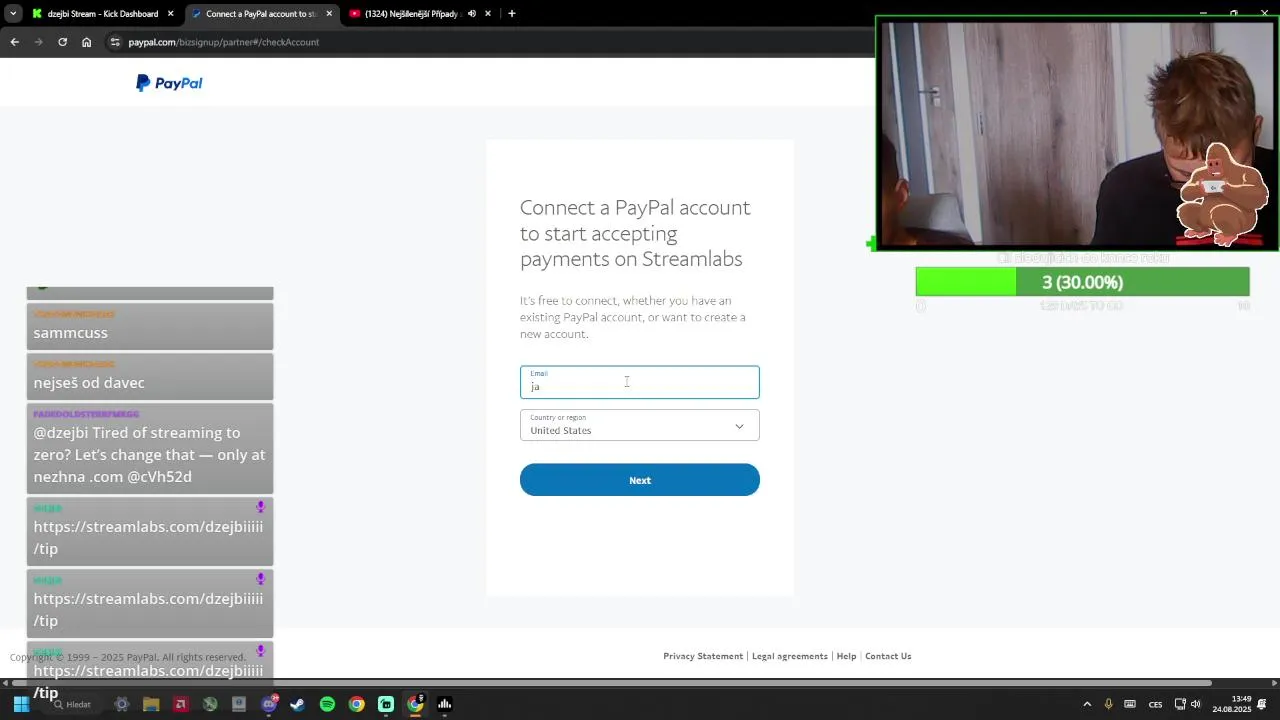
Task: Open the Legal agreements link
Action: click(x=790, y=656)
